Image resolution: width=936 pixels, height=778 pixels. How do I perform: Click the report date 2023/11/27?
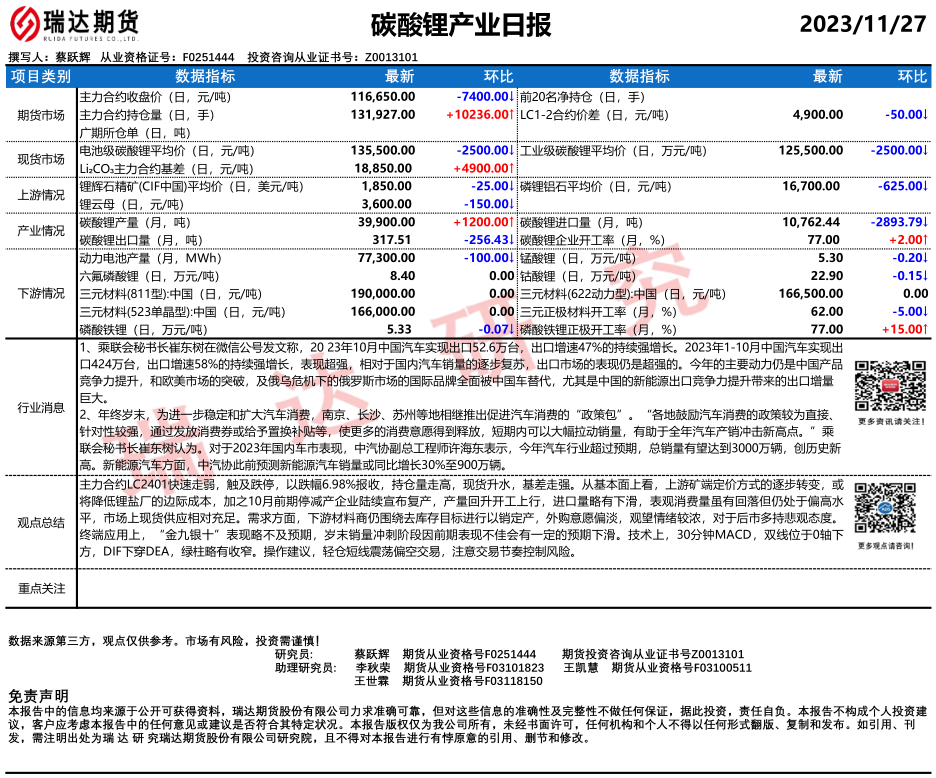863,24
